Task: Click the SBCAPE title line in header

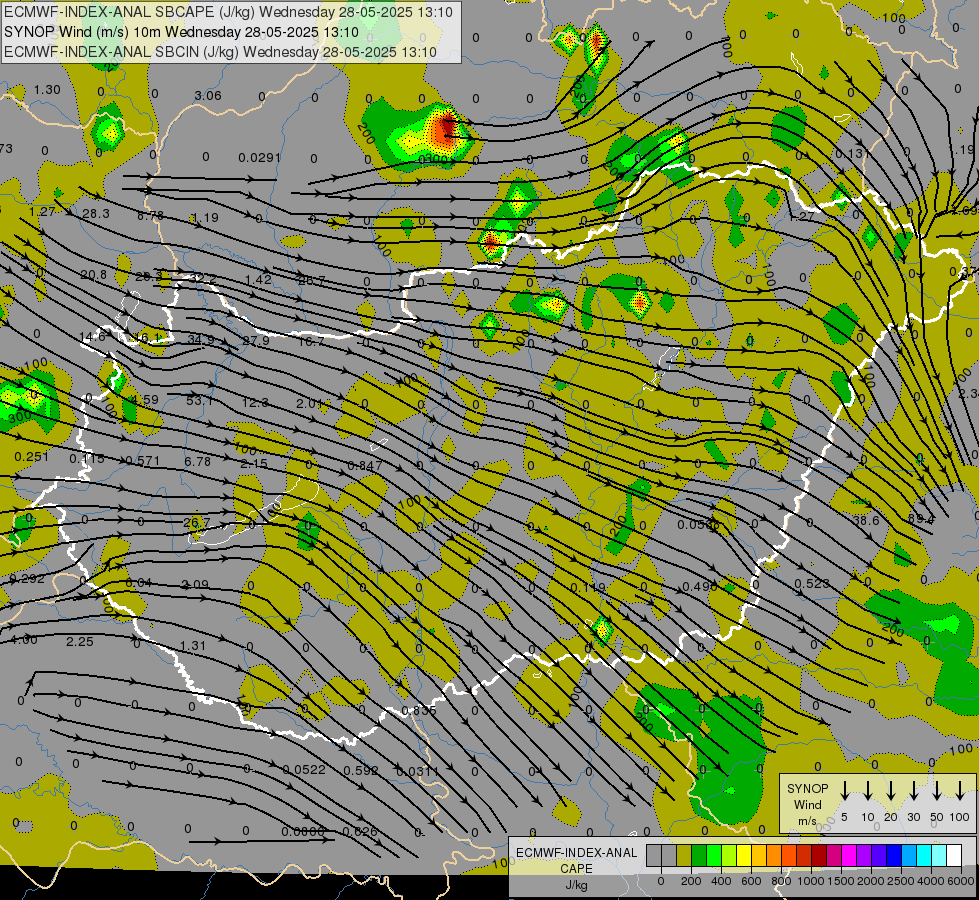Action: pyautogui.click(x=229, y=12)
